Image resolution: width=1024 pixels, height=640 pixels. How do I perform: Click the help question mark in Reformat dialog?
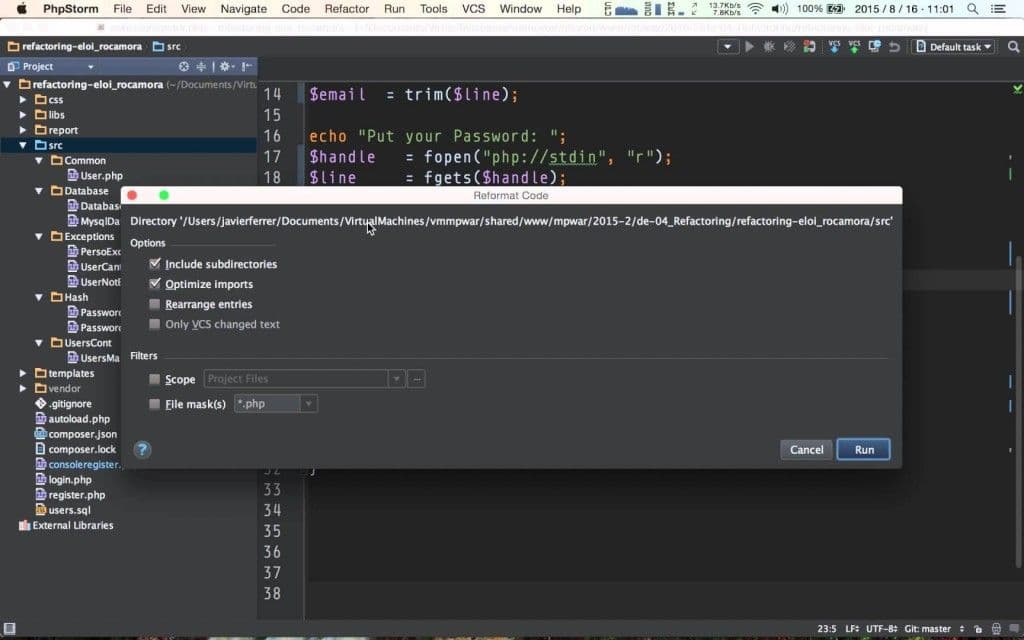[x=142, y=450]
